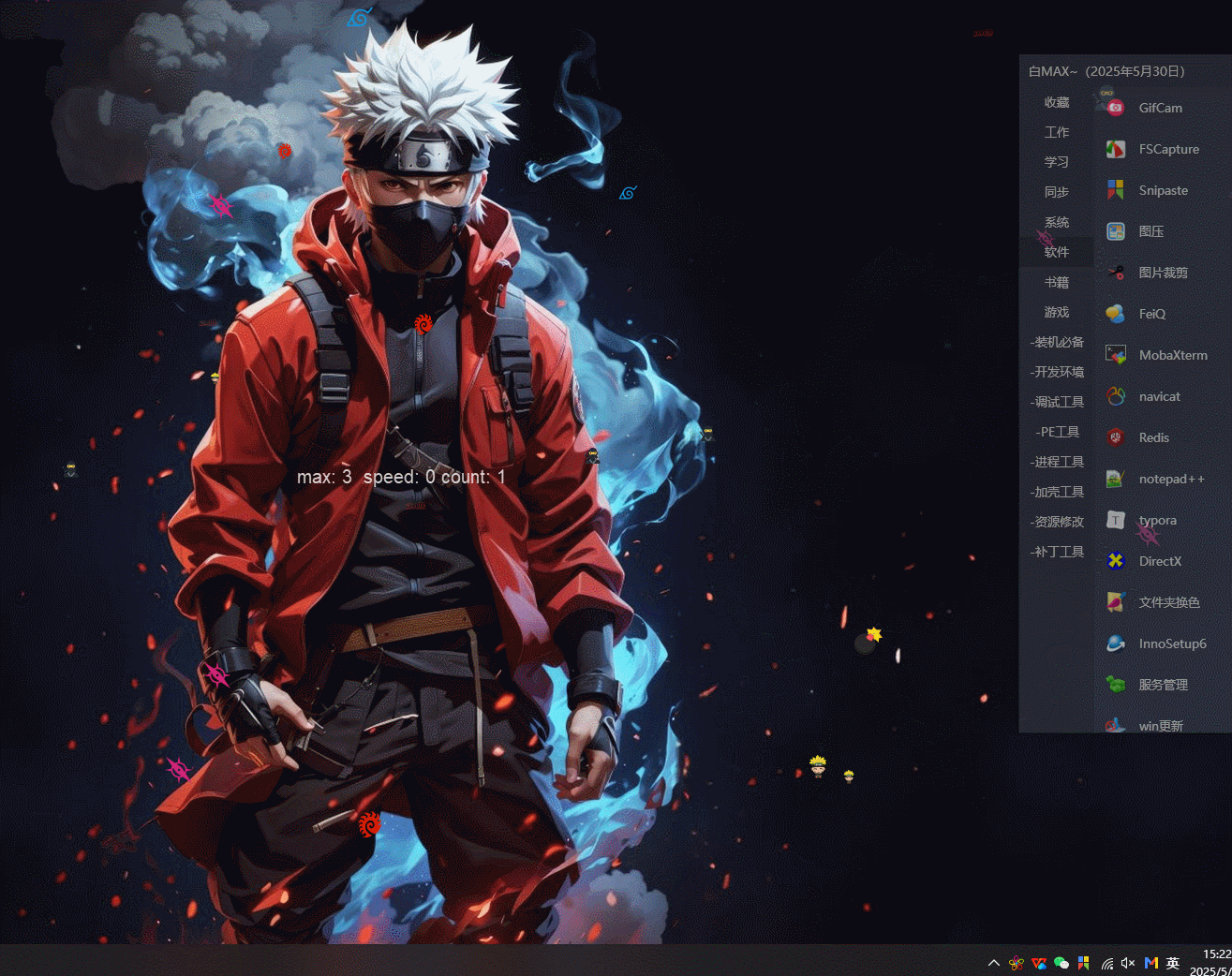Start Snipaste from the launcher panel
The width and height of the screenshot is (1232, 976).
[x=1162, y=190]
